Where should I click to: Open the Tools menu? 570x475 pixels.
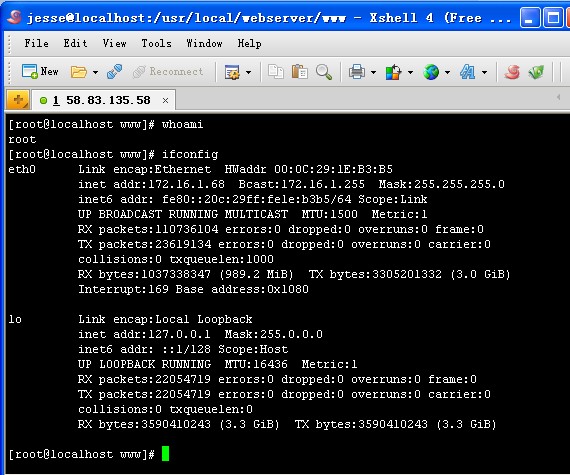pyautogui.click(x=156, y=43)
